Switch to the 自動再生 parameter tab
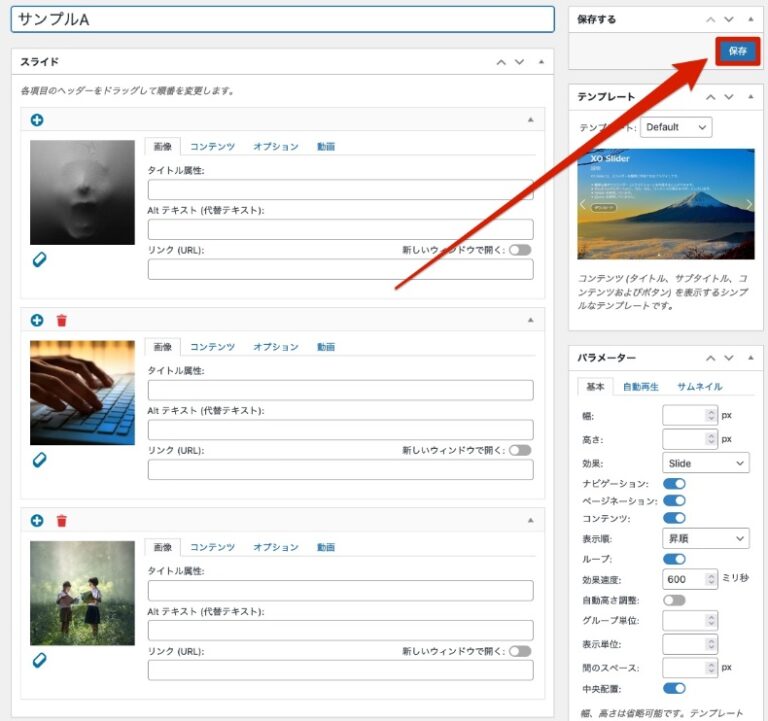 640,386
